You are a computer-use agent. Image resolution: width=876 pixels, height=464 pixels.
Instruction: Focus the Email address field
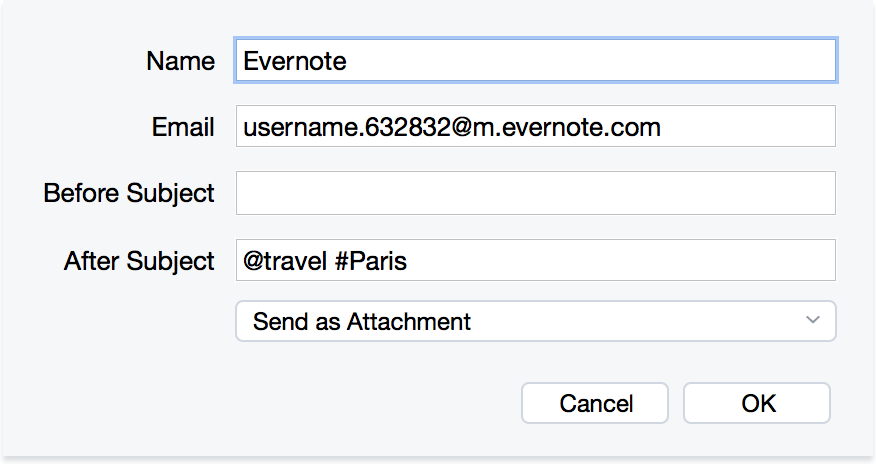tap(535, 127)
